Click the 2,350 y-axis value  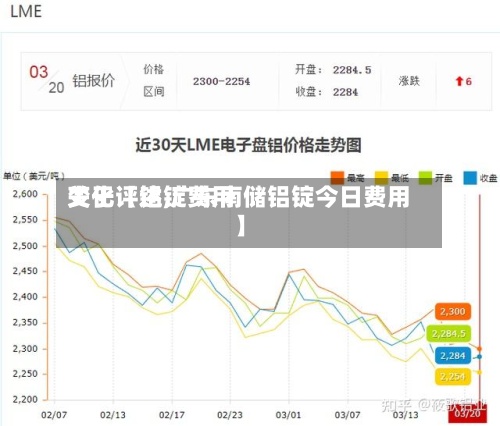tap(25, 323)
